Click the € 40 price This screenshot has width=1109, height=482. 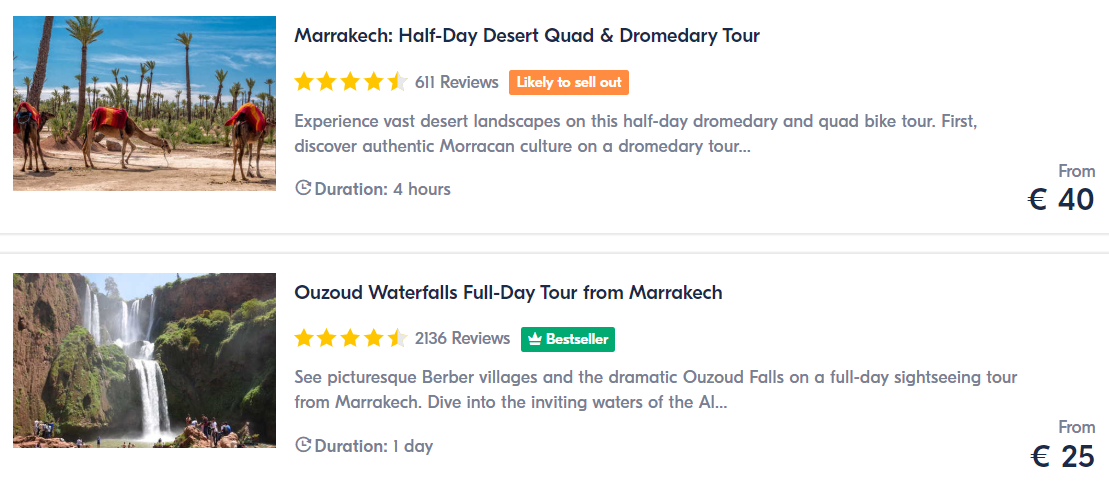[1061, 200]
